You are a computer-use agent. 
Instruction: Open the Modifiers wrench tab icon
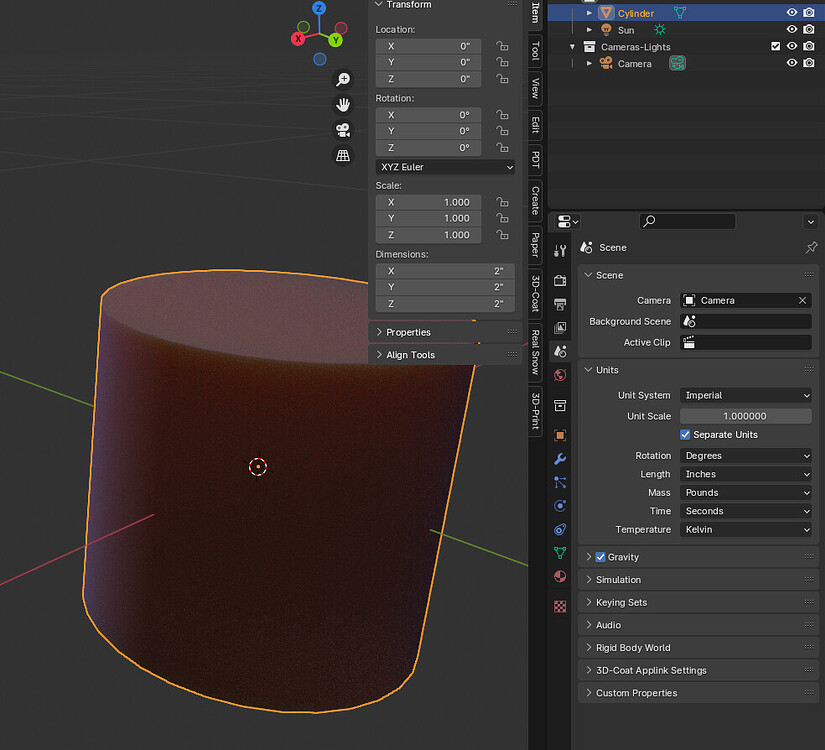(560, 459)
